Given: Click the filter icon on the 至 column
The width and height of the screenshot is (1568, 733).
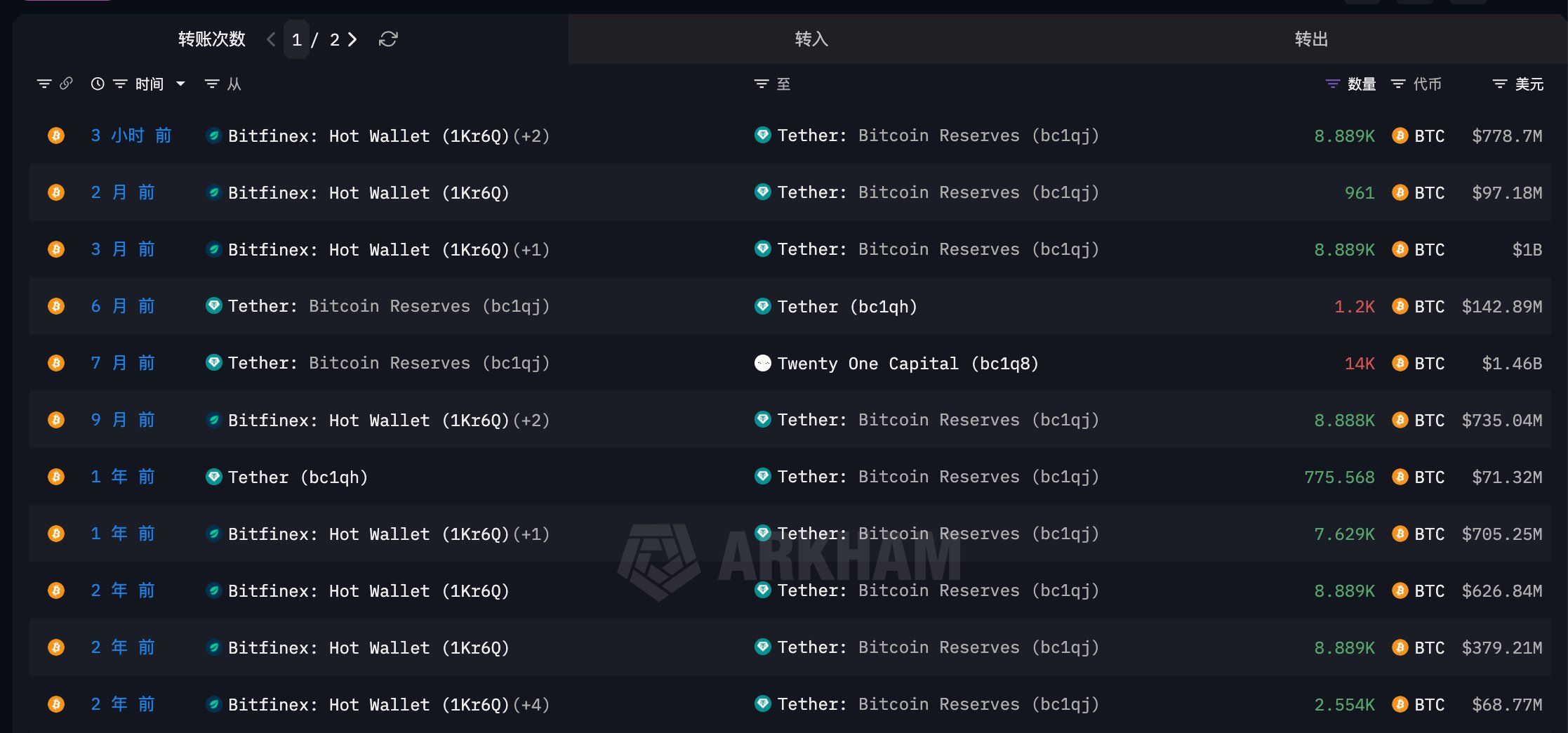Looking at the screenshot, I should pos(762,83).
